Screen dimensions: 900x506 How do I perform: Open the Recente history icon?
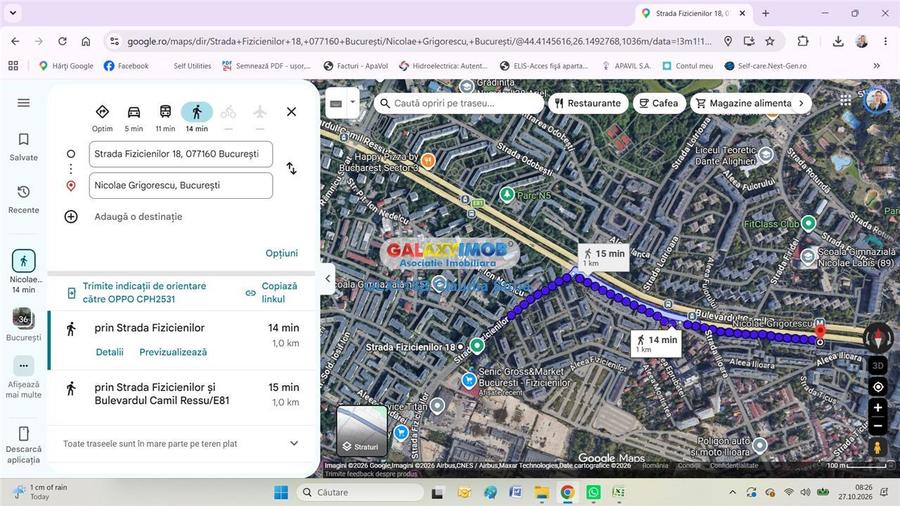(x=24, y=192)
